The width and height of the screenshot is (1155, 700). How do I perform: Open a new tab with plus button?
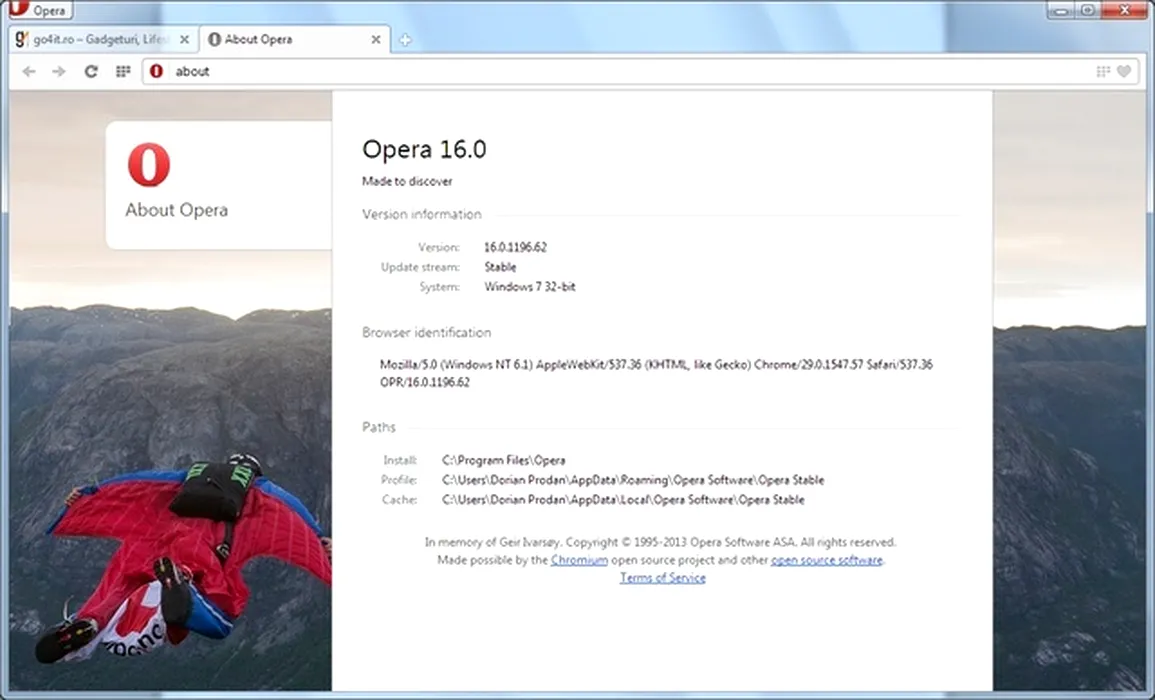pos(405,41)
